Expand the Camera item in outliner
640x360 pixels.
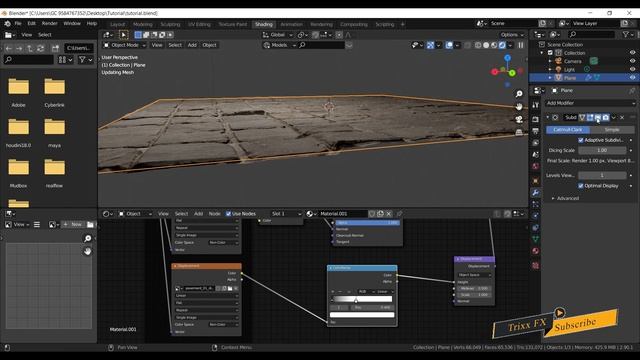click(550, 61)
